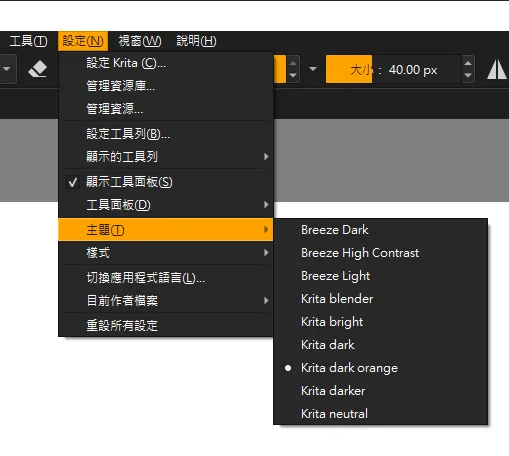Open 管理資源庫... dialog
Viewport: 509px width, 456px height.
point(166,86)
